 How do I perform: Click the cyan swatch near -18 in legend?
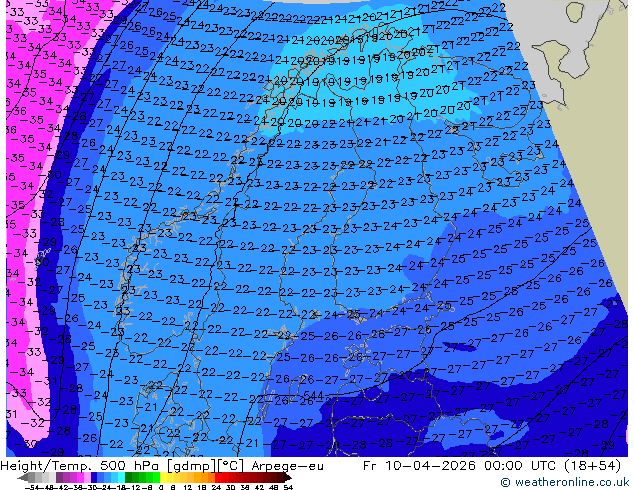point(121,477)
